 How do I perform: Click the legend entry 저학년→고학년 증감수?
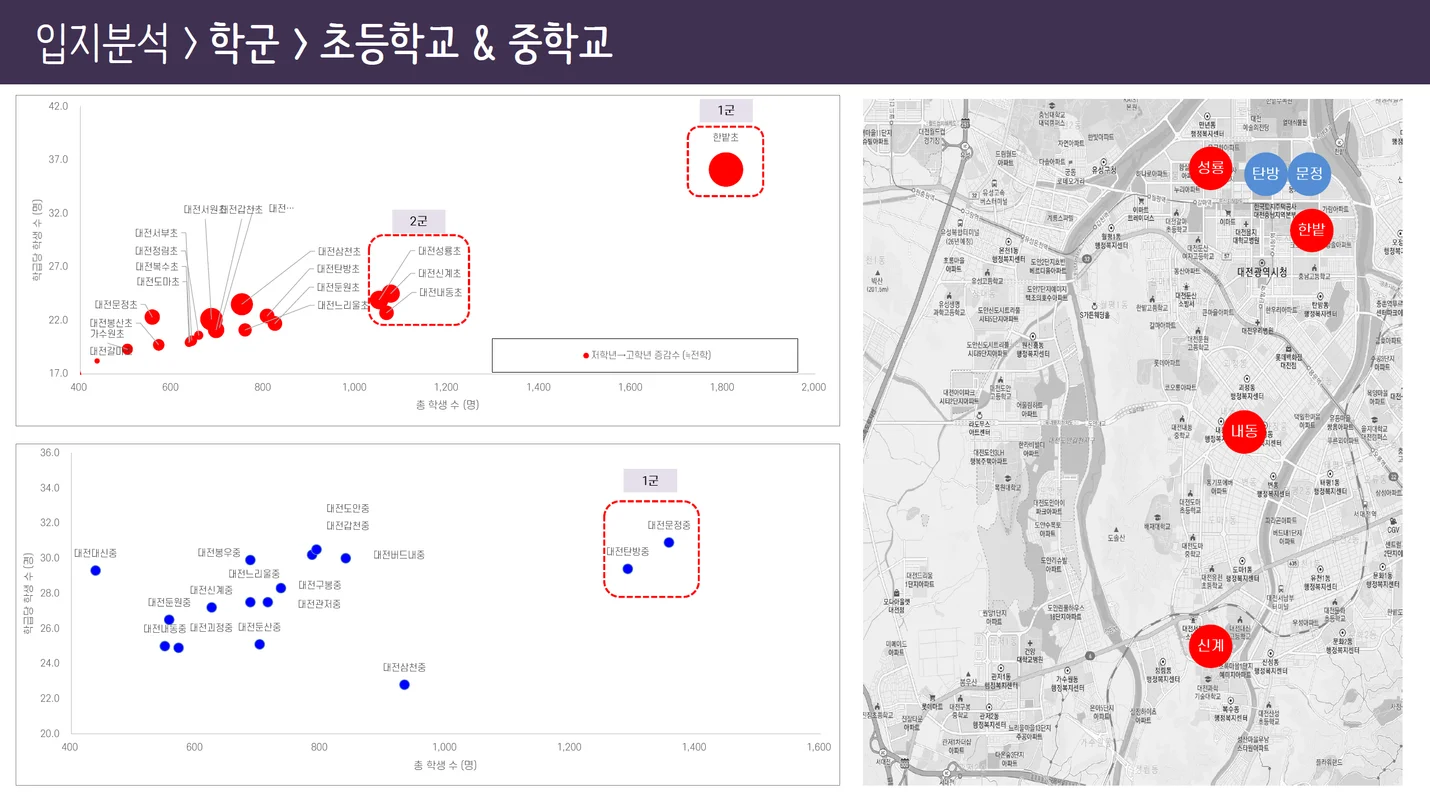tap(646, 355)
